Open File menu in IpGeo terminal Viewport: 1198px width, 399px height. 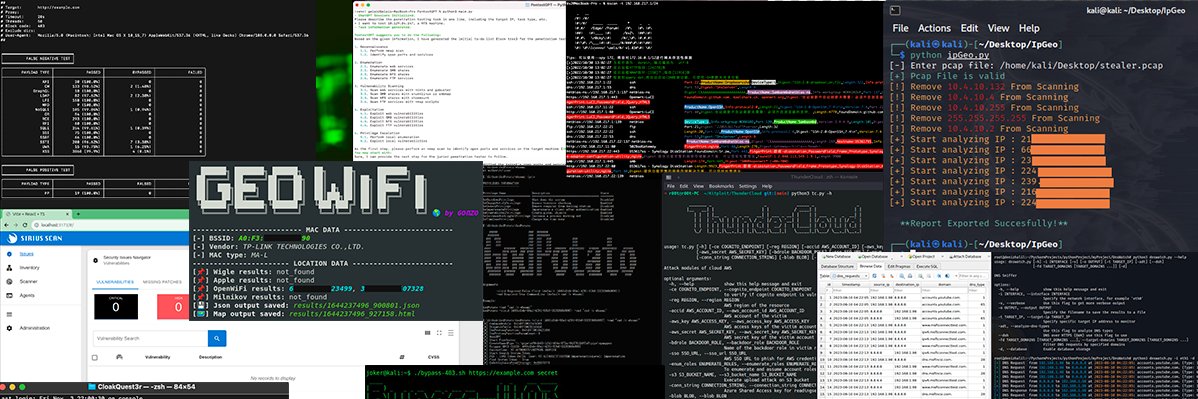click(900, 28)
